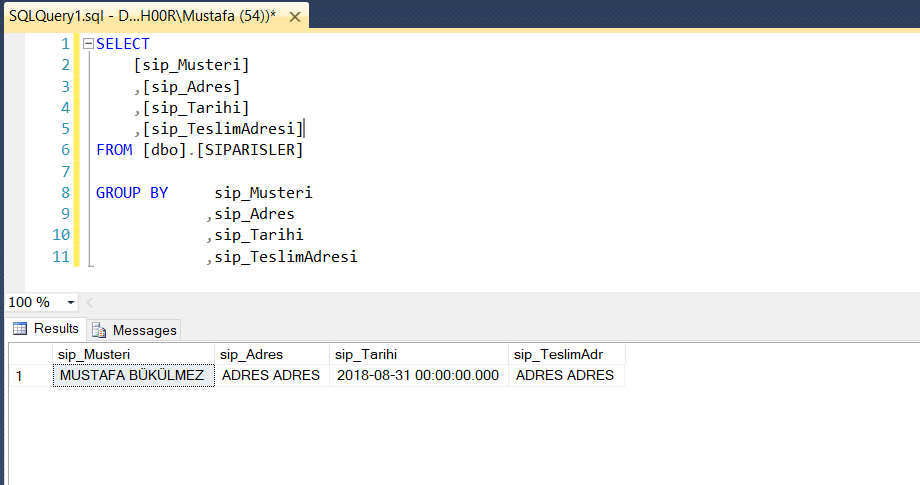Click the sip_Musteri column header
Image resolution: width=920 pixels, height=485 pixels.
click(133, 354)
